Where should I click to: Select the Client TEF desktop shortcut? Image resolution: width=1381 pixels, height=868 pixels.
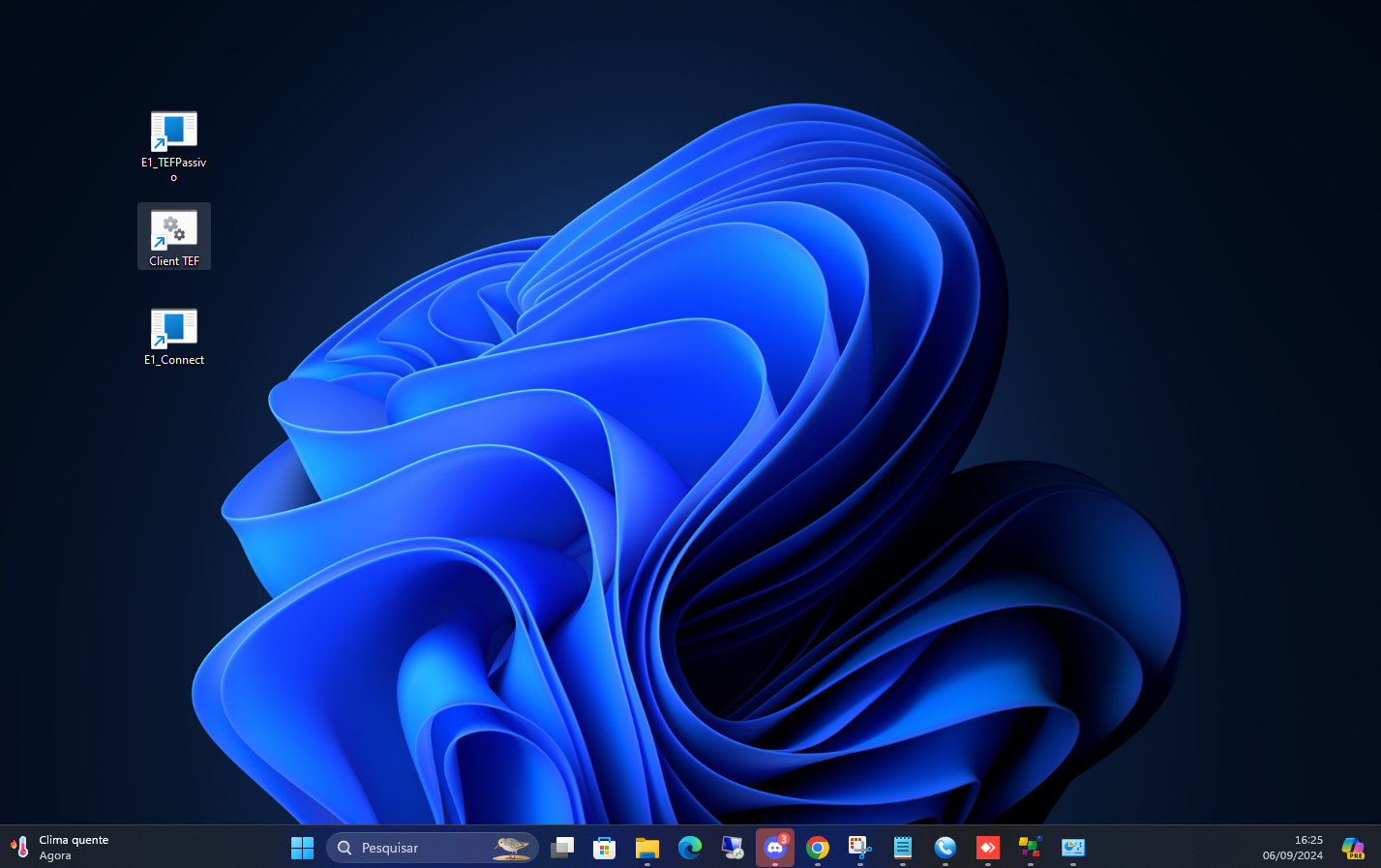pyautogui.click(x=174, y=236)
